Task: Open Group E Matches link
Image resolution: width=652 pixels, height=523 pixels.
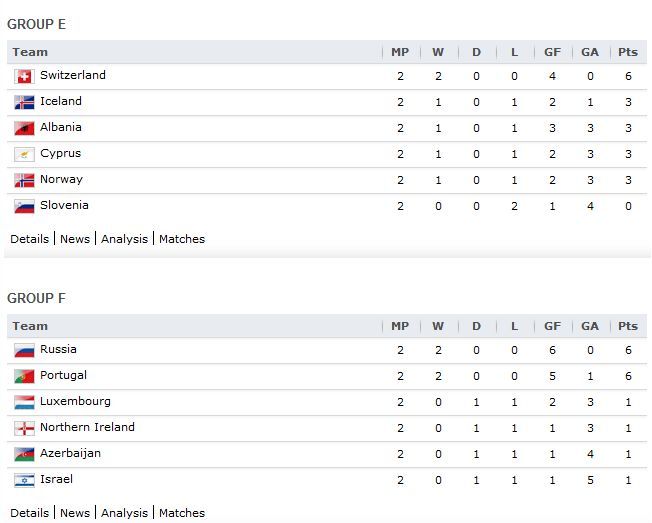Action: click(x=182, y=239)
